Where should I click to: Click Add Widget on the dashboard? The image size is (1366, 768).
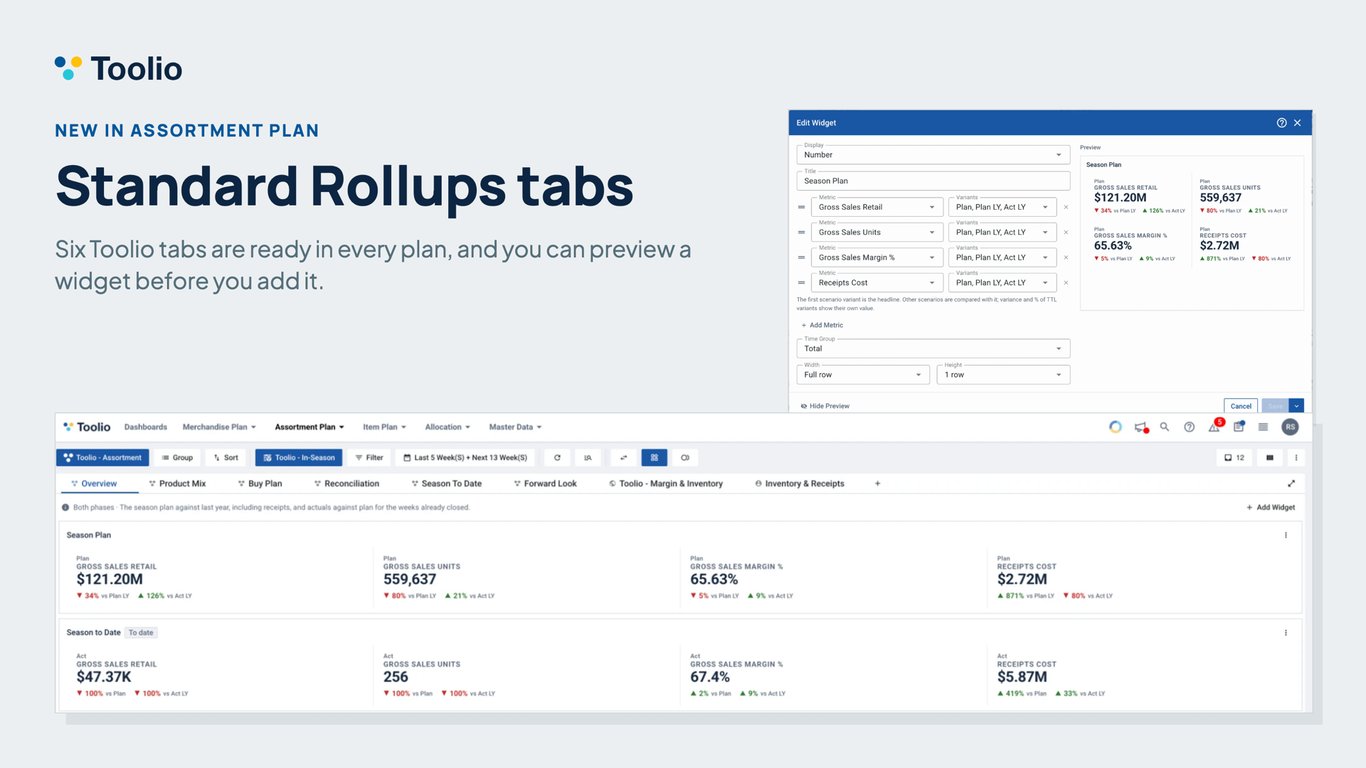pos(1270,507)
